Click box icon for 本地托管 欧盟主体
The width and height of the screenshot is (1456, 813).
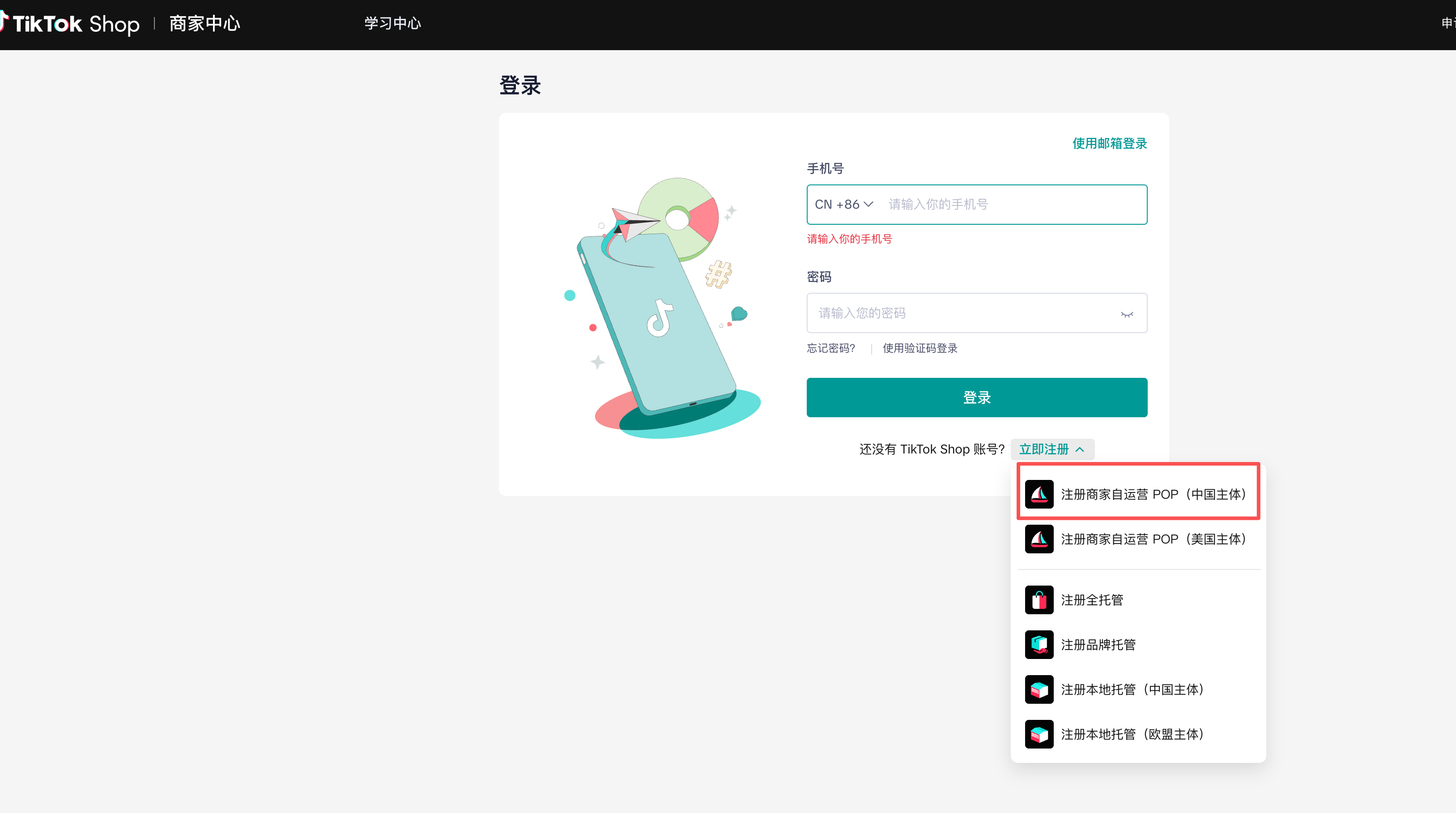[x=1039, y=734]
